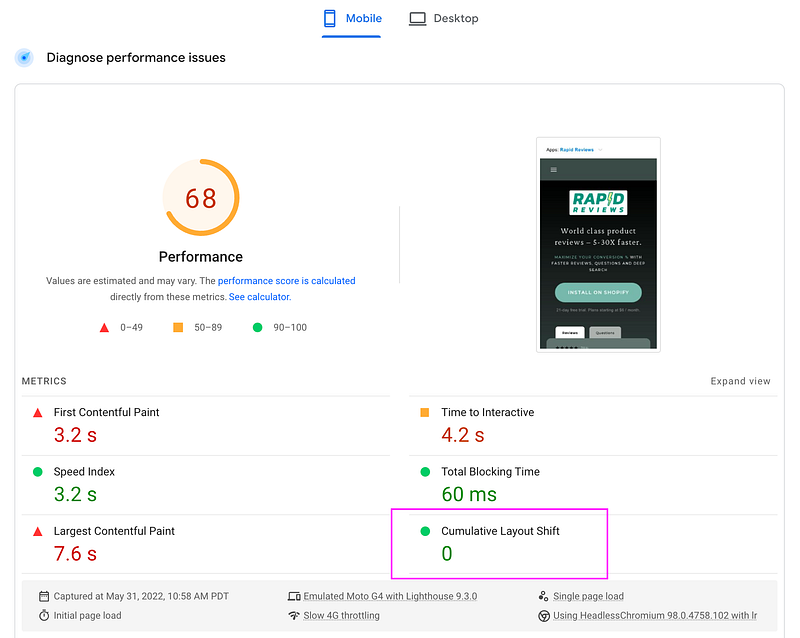Click the mobile phone icon on Mobile tab
Viewport: 800px width, 638px height.
[x=330, y=18]
